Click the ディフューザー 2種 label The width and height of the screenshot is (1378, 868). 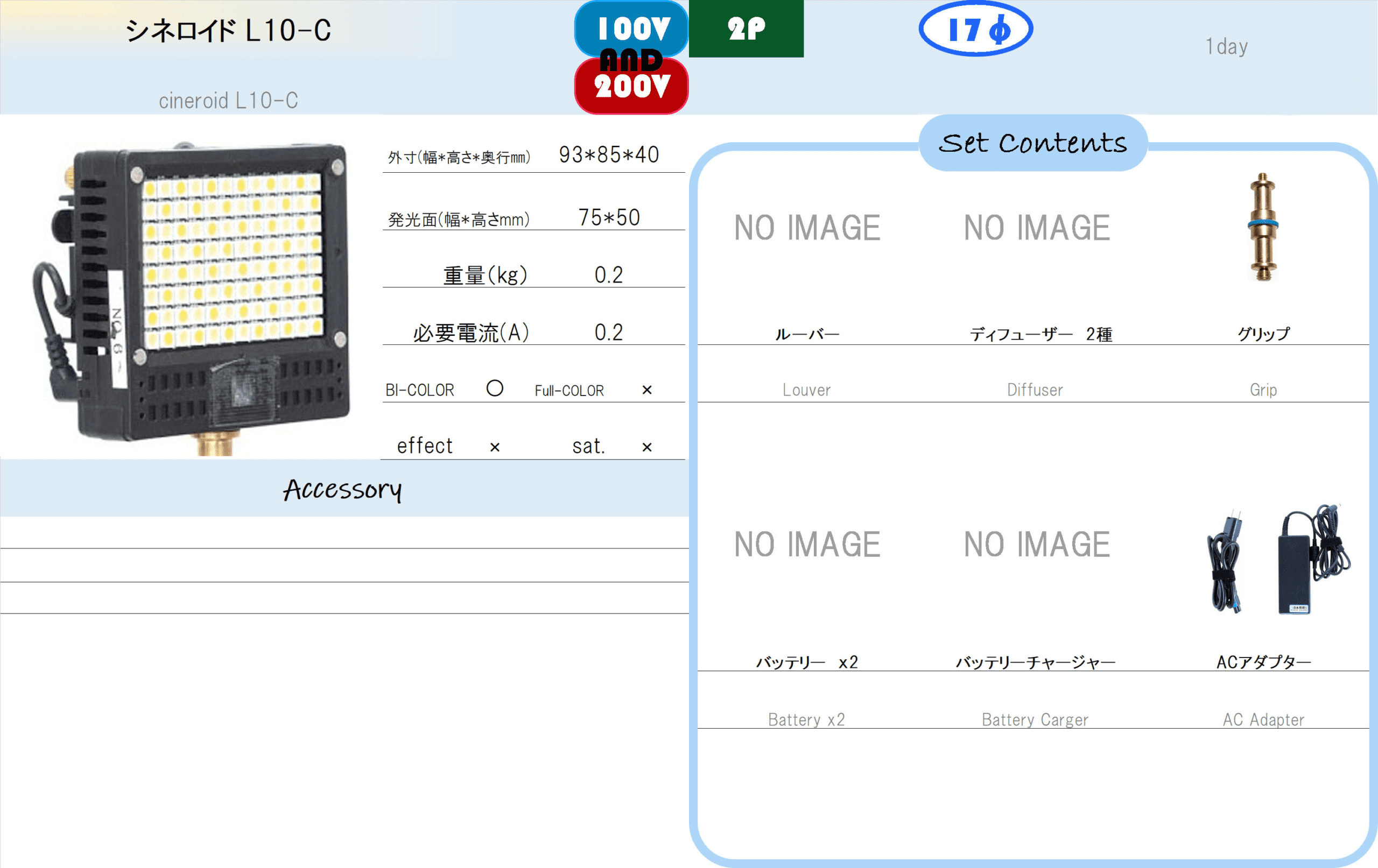(x=1041, y=334)
